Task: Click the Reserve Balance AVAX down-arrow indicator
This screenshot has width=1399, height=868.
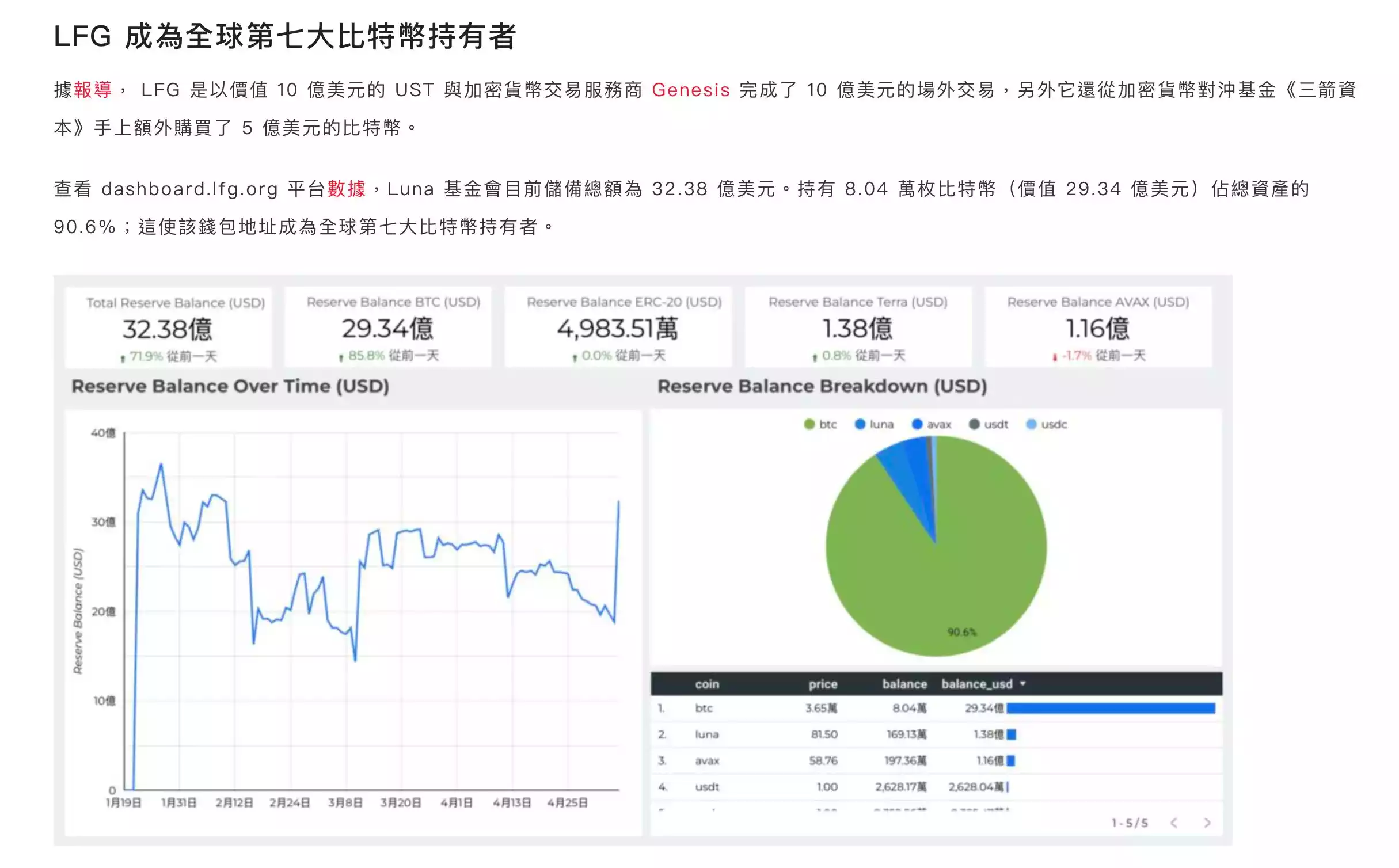Action: (1055, 357)
